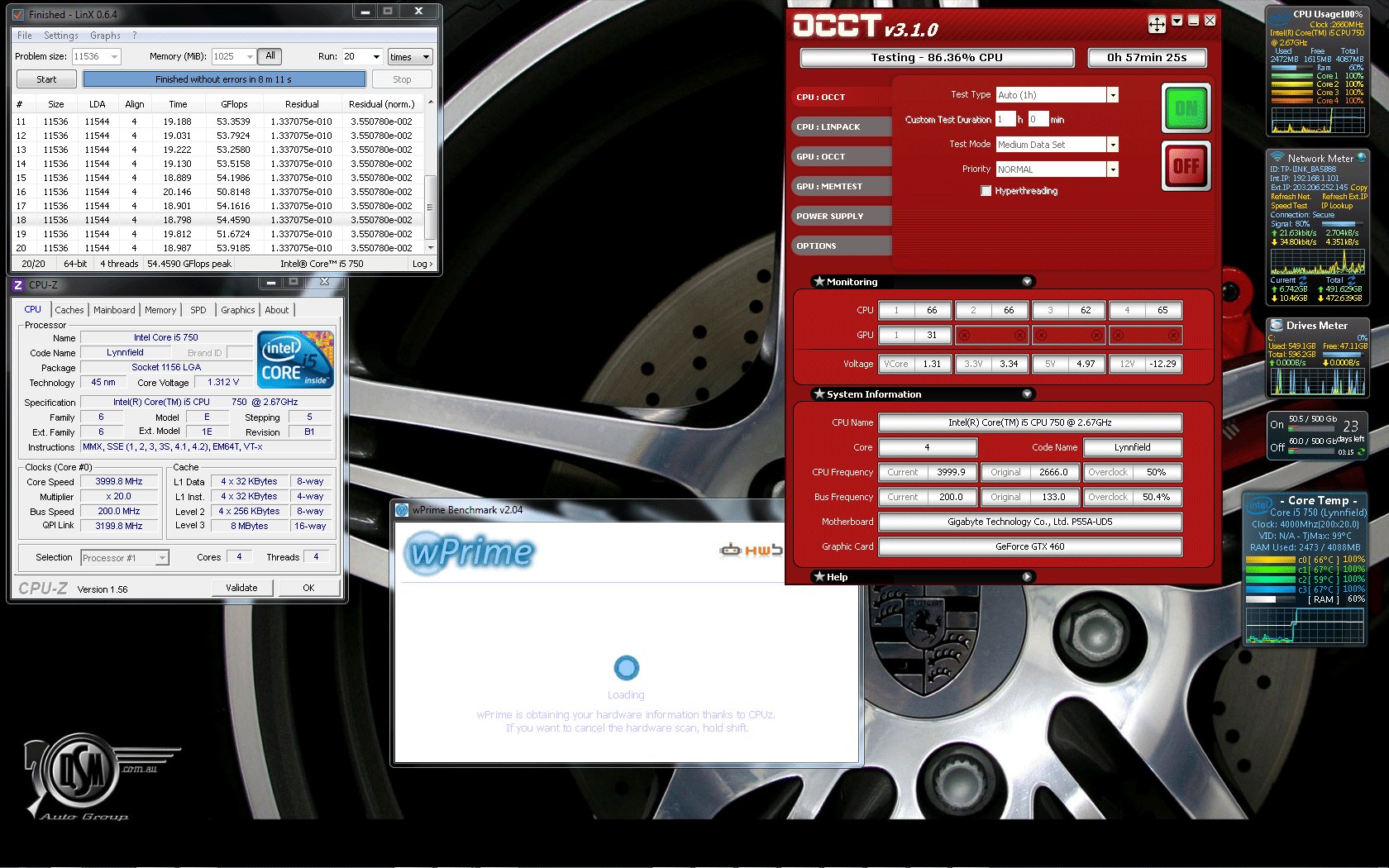Click the HWBot logo in wPrime window

[x=751, y=550]
